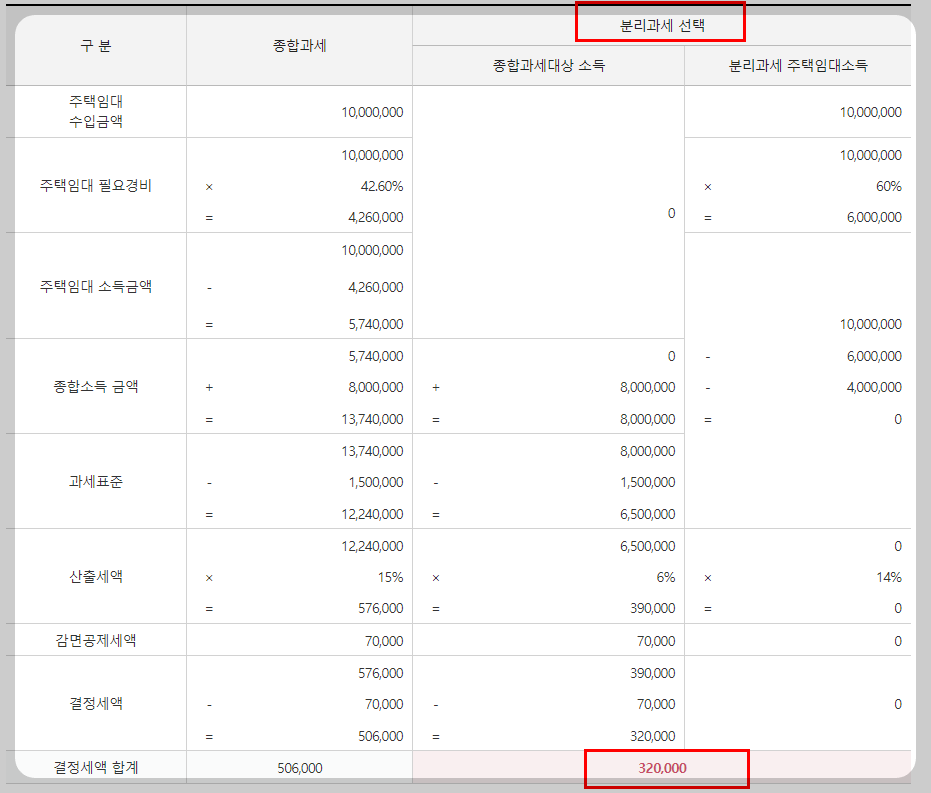Select the 5,740,000 result in 소득금액 row
This screenshot has width=931, height=793.
pyautogui.click(x=376, y=325)
